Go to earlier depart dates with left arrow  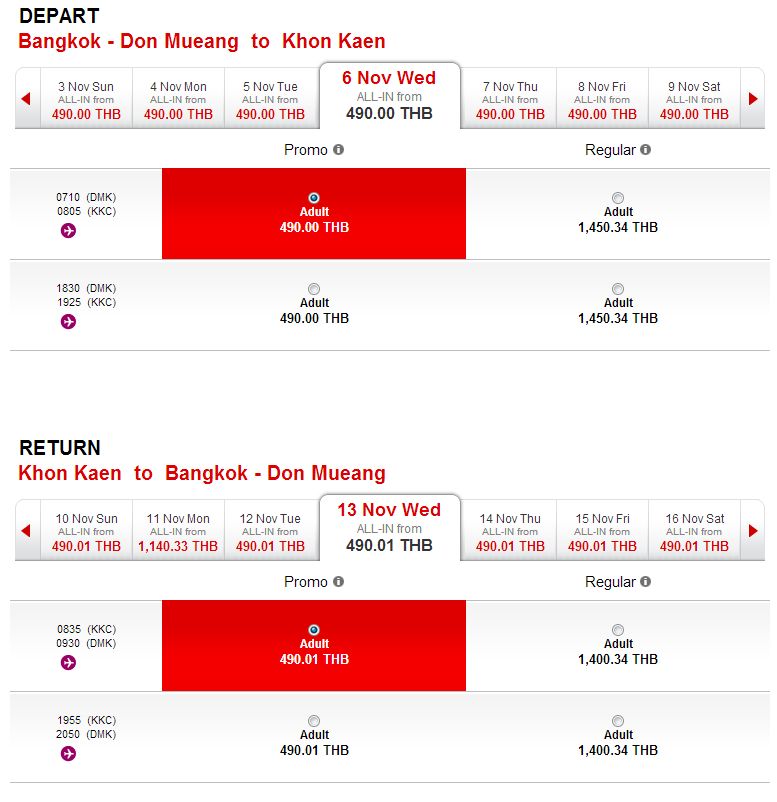(27, 98)
